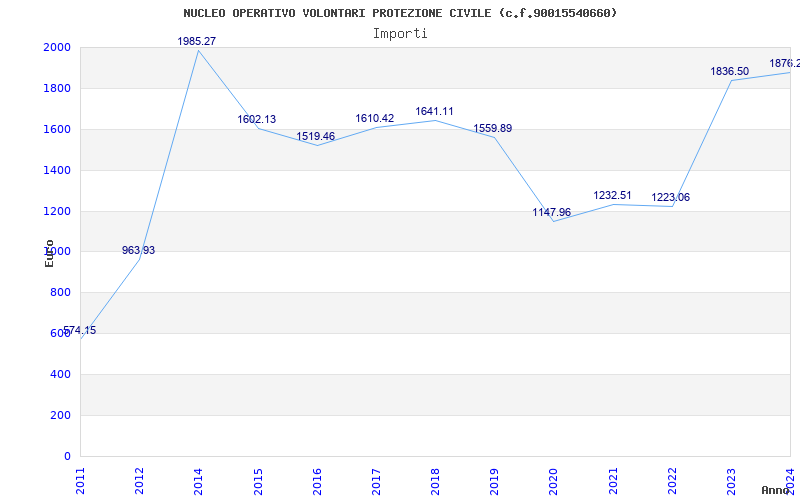Click the 2014 year tick label
The width and height of the screenshot is (800, 500).
pos(198,481)
